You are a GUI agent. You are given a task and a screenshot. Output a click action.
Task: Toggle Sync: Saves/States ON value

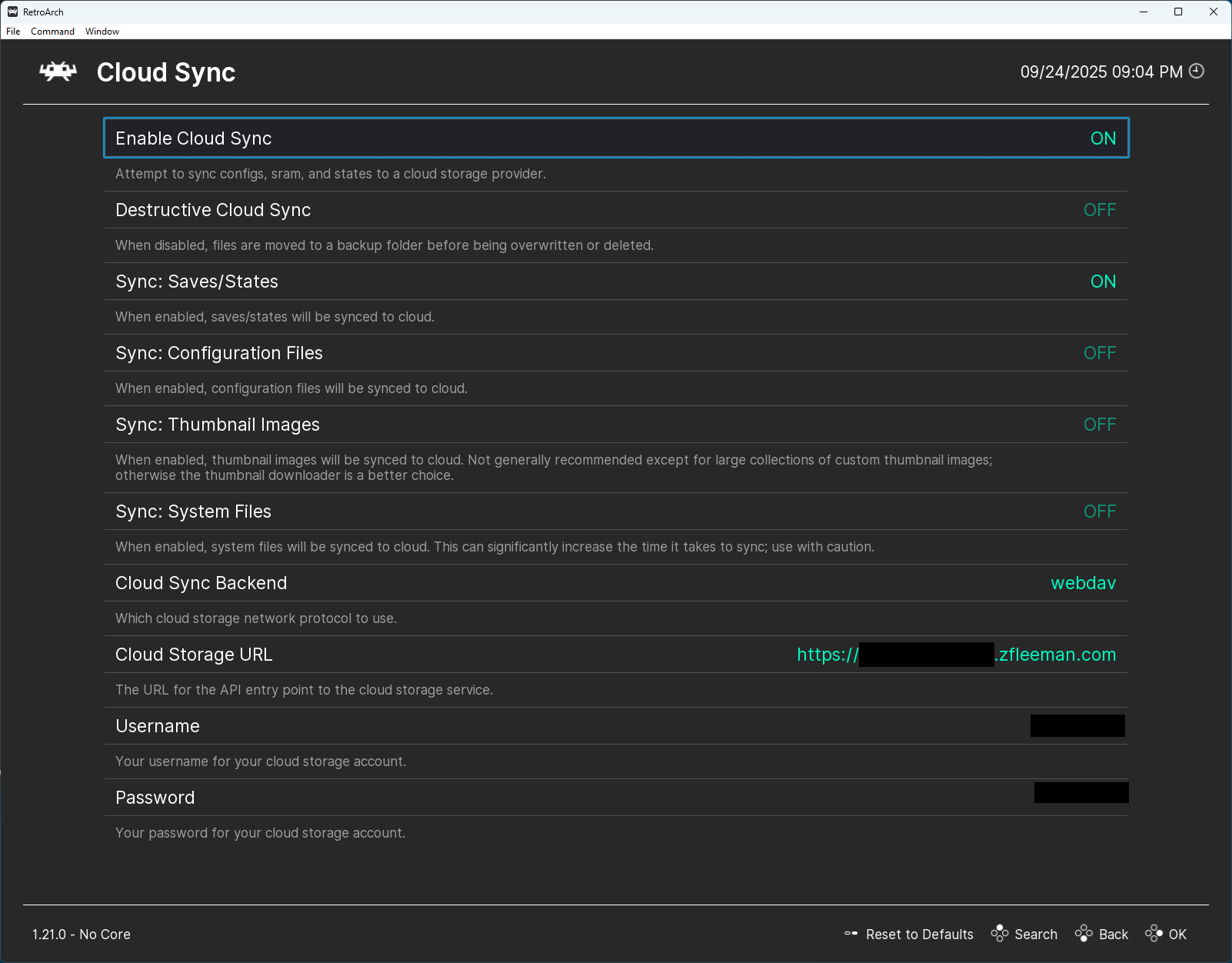tap(1103, 282)
